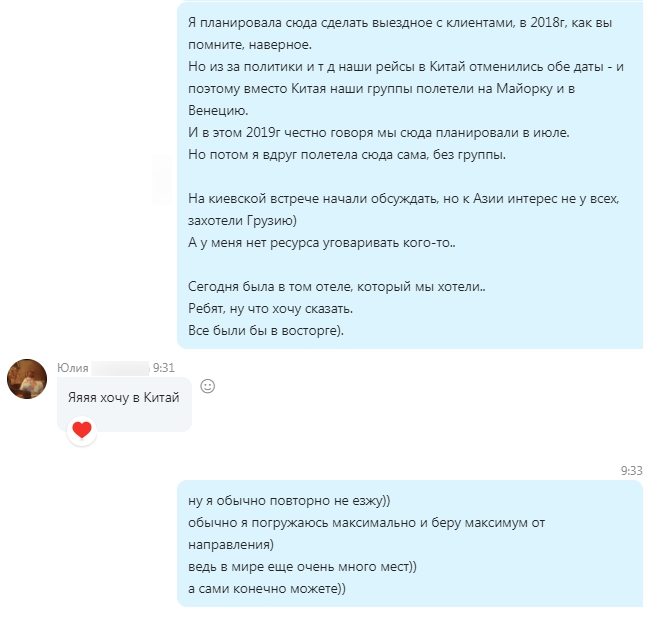Click the line 'Ребят, ну что хочу сказать.'

point(270,308)
